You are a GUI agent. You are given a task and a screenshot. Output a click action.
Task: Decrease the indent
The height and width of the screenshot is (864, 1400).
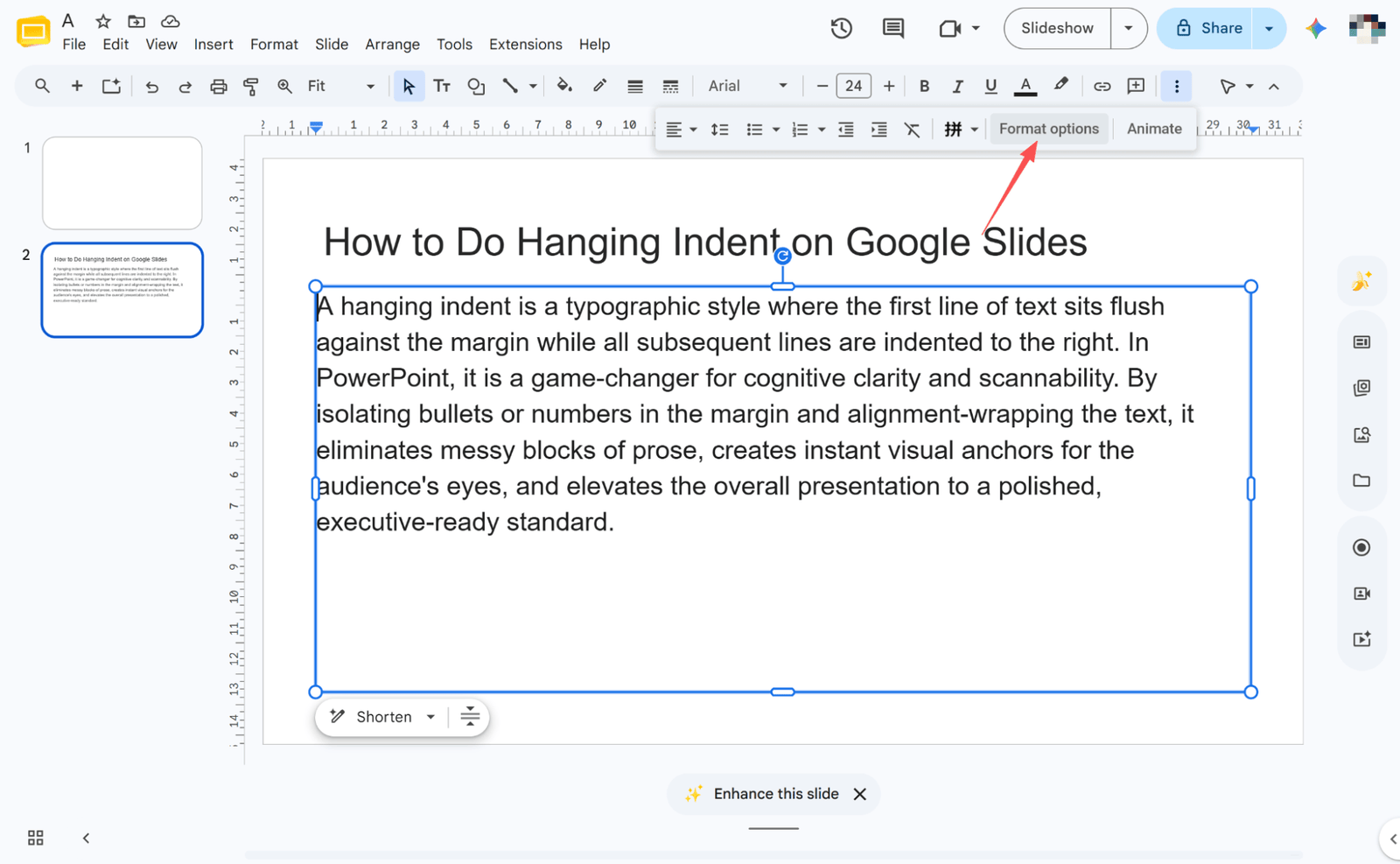click(845, 130)
